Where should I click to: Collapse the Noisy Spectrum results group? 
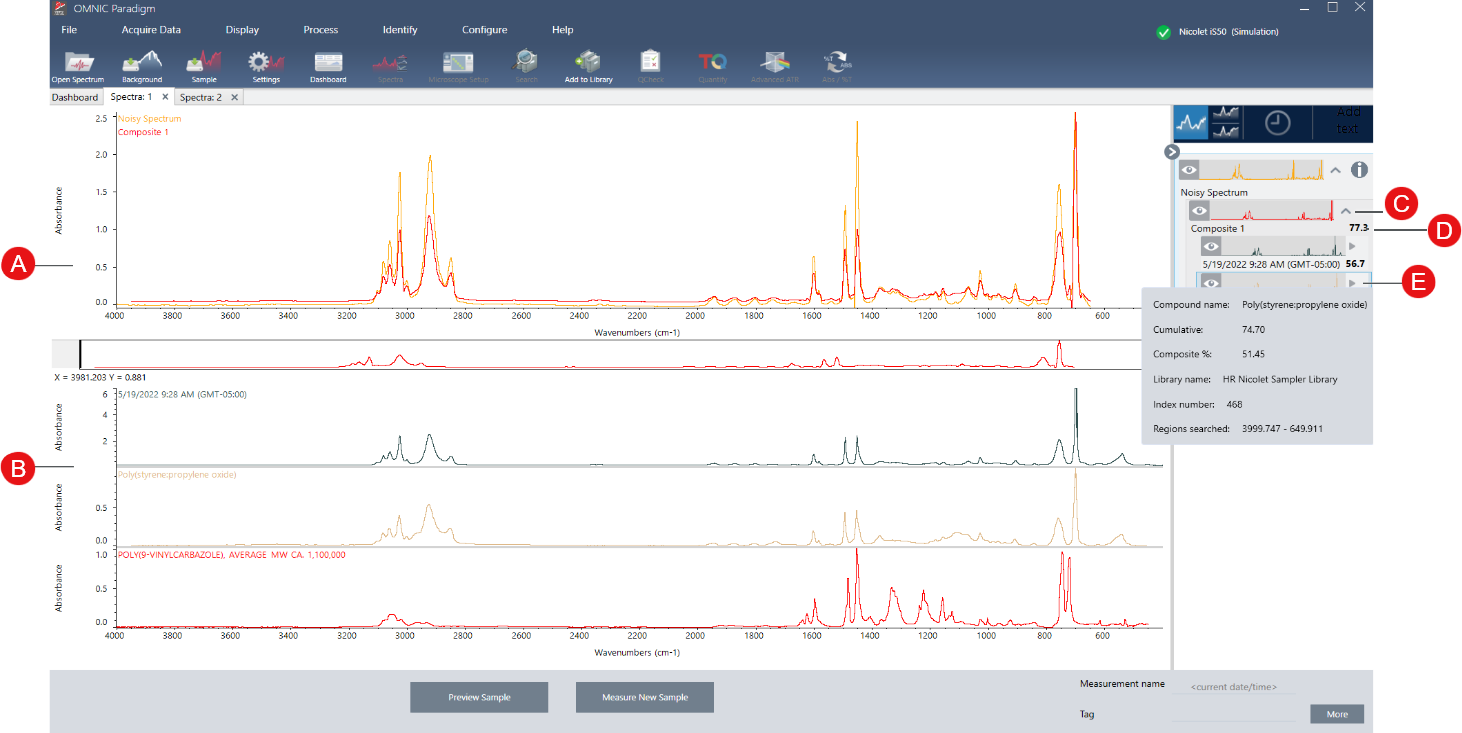[1336, 170]
